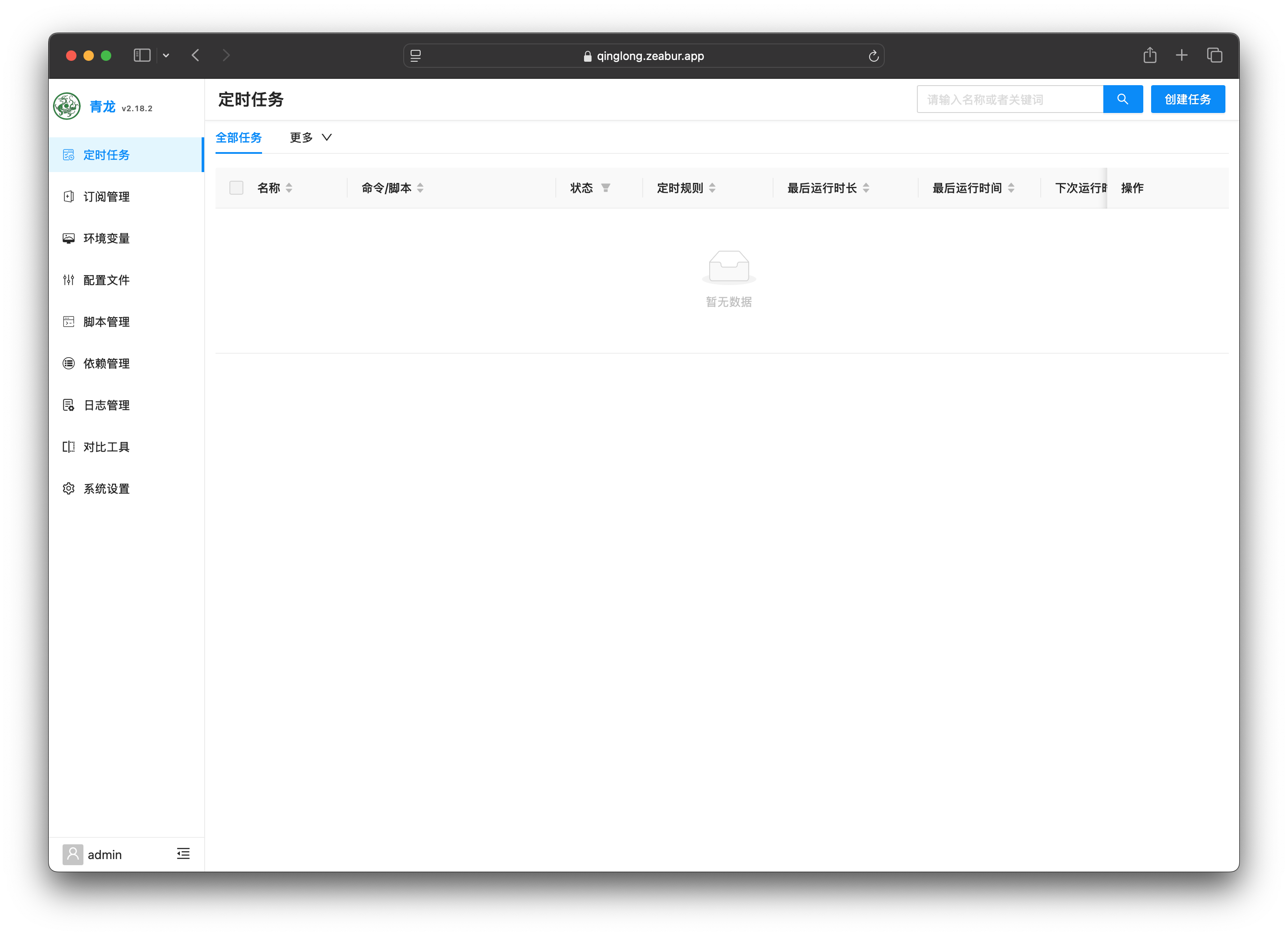Expand the 更多 dropdown
This screenshot has width=1288, height=936.
(x=311, y=137)
